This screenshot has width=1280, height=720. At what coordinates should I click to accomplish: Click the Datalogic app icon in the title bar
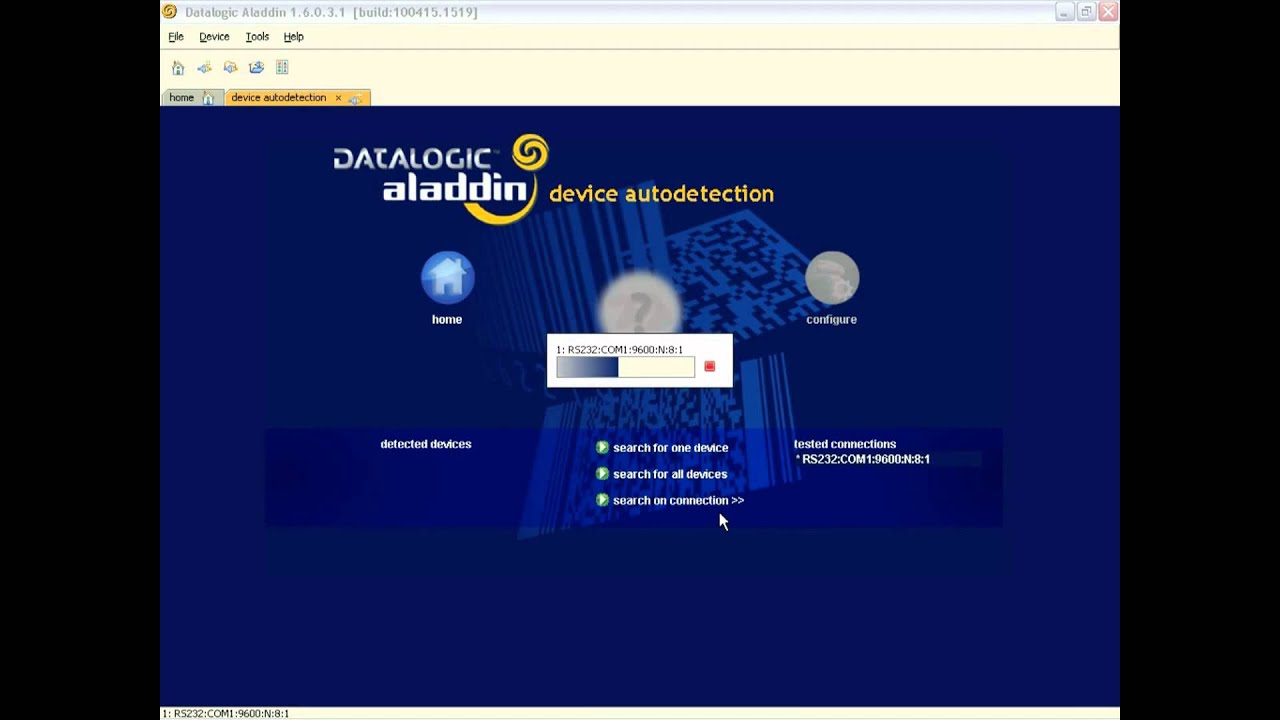click(x=170, y=12)
